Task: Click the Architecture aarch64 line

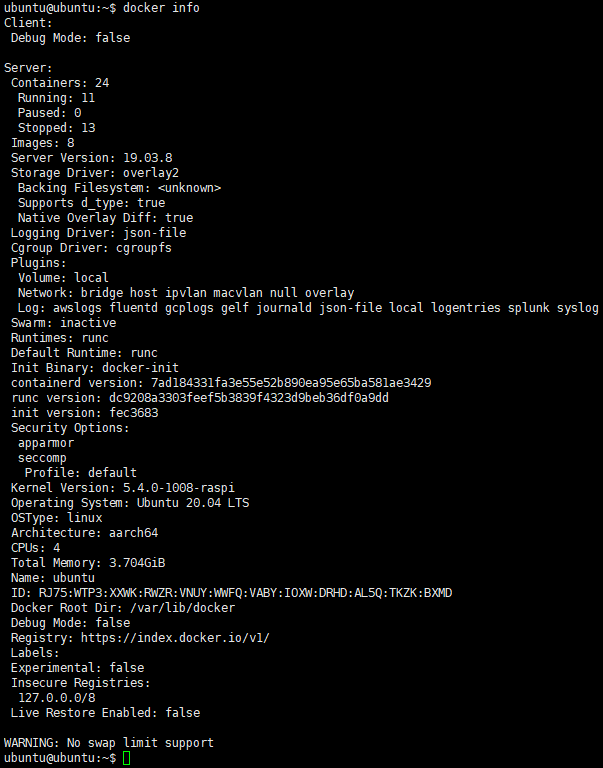Action: pyautogui.click(x=84, y=533)
